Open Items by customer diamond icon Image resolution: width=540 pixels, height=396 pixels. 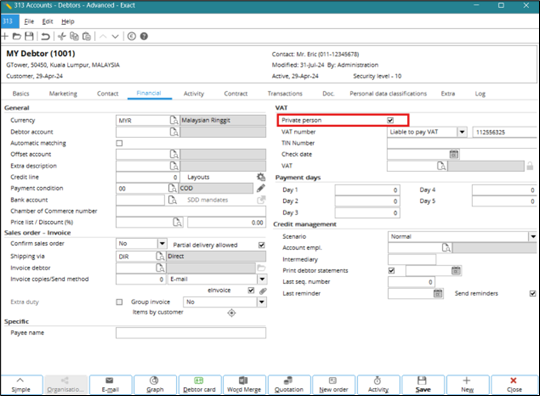231,313
